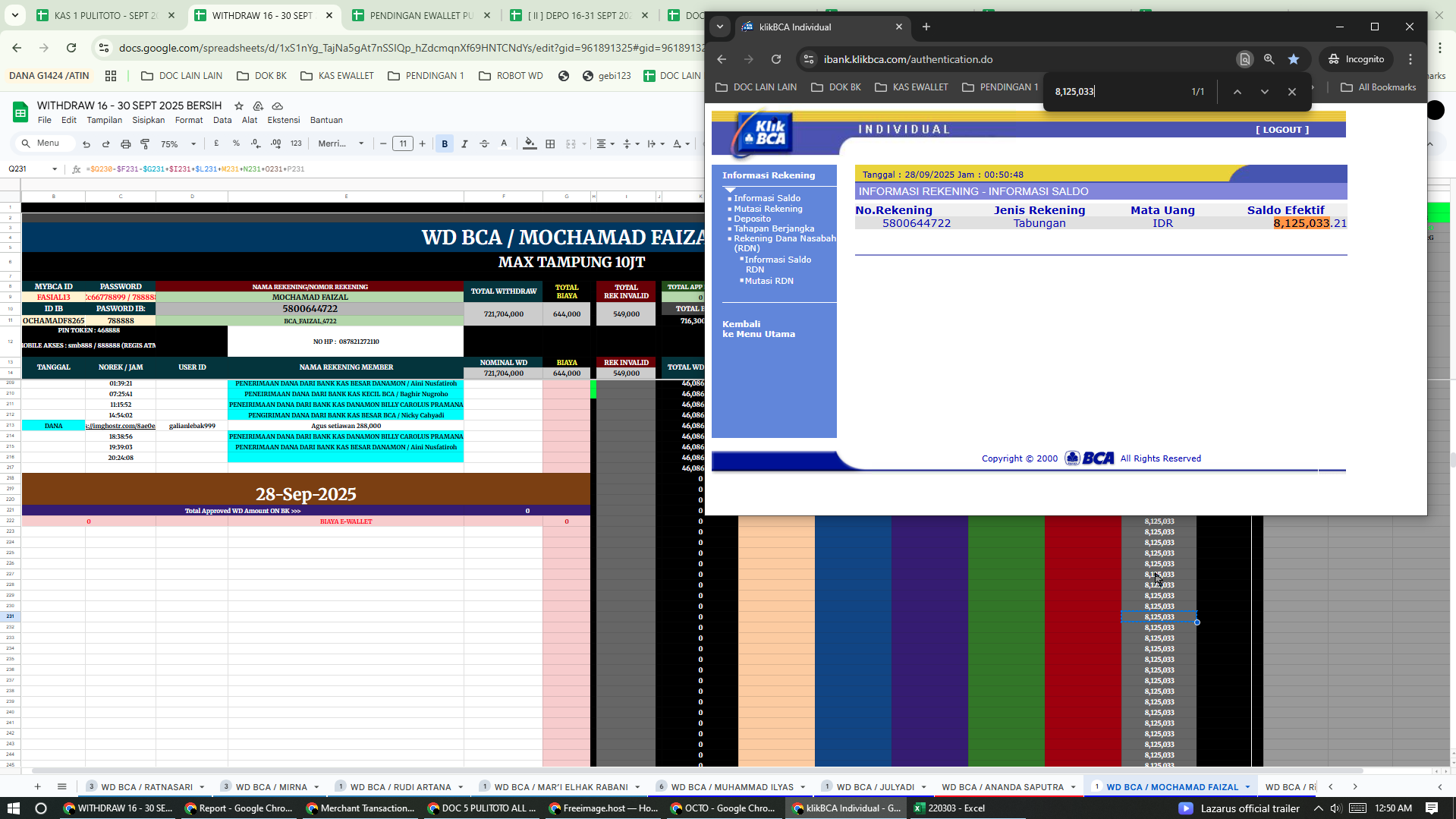The height and width of the screenshot is (819, 1456).
Task: Open zoom icon in KlikBCA address bar
Action: pyautogui.click(x=1269, y=59)
